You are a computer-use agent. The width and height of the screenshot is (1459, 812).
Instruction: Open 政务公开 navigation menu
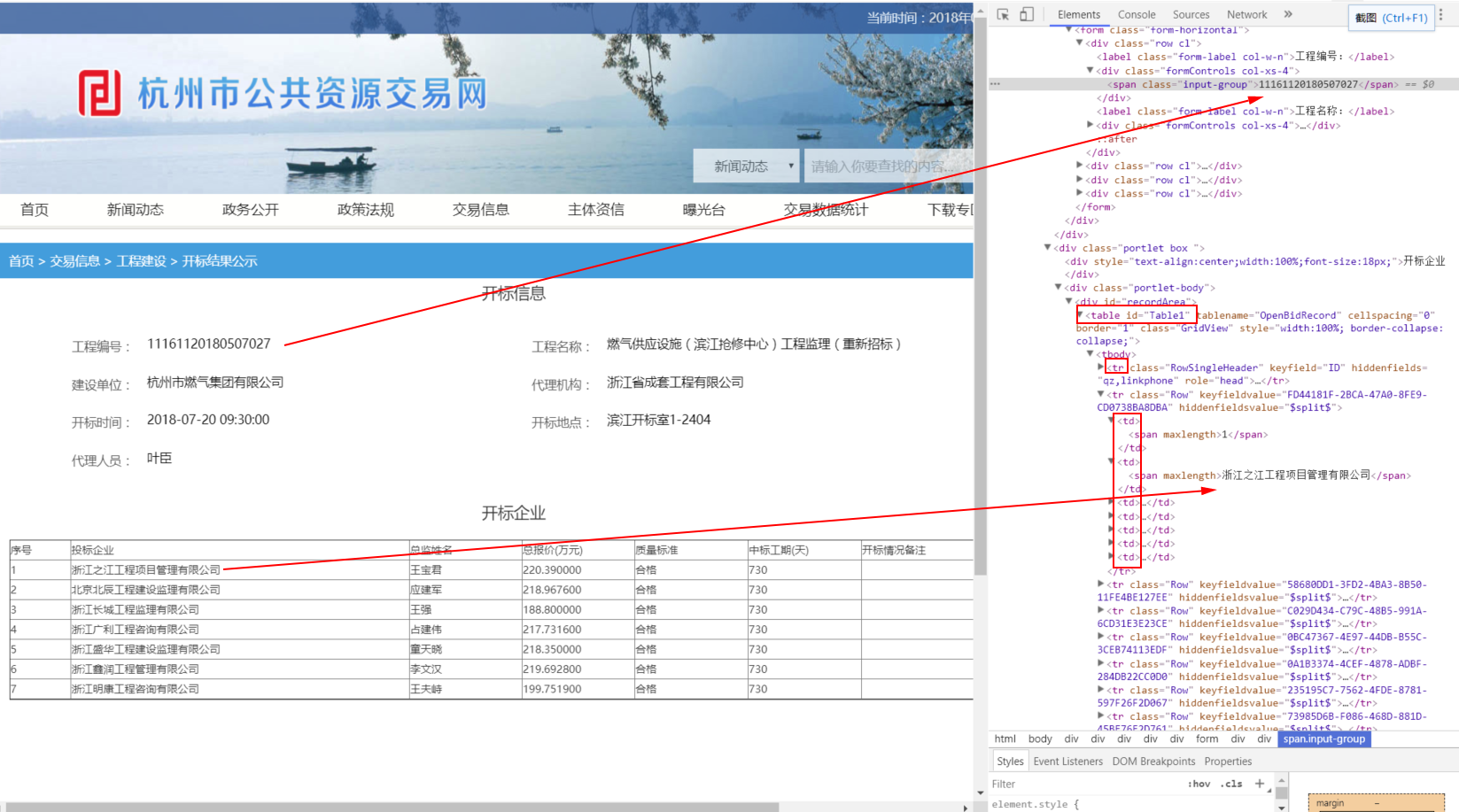[251, 210]
